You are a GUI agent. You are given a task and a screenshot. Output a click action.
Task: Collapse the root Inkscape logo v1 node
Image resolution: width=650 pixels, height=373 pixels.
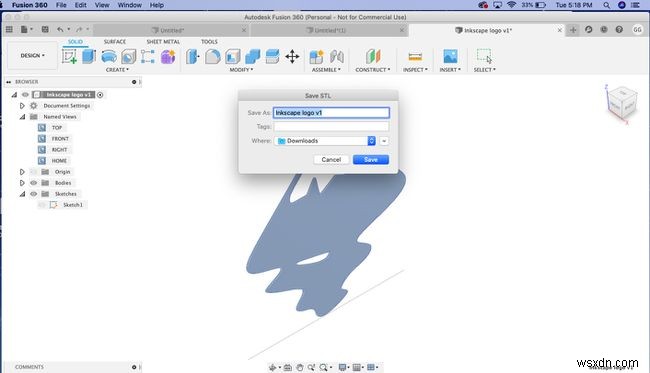tap(14, 95)
